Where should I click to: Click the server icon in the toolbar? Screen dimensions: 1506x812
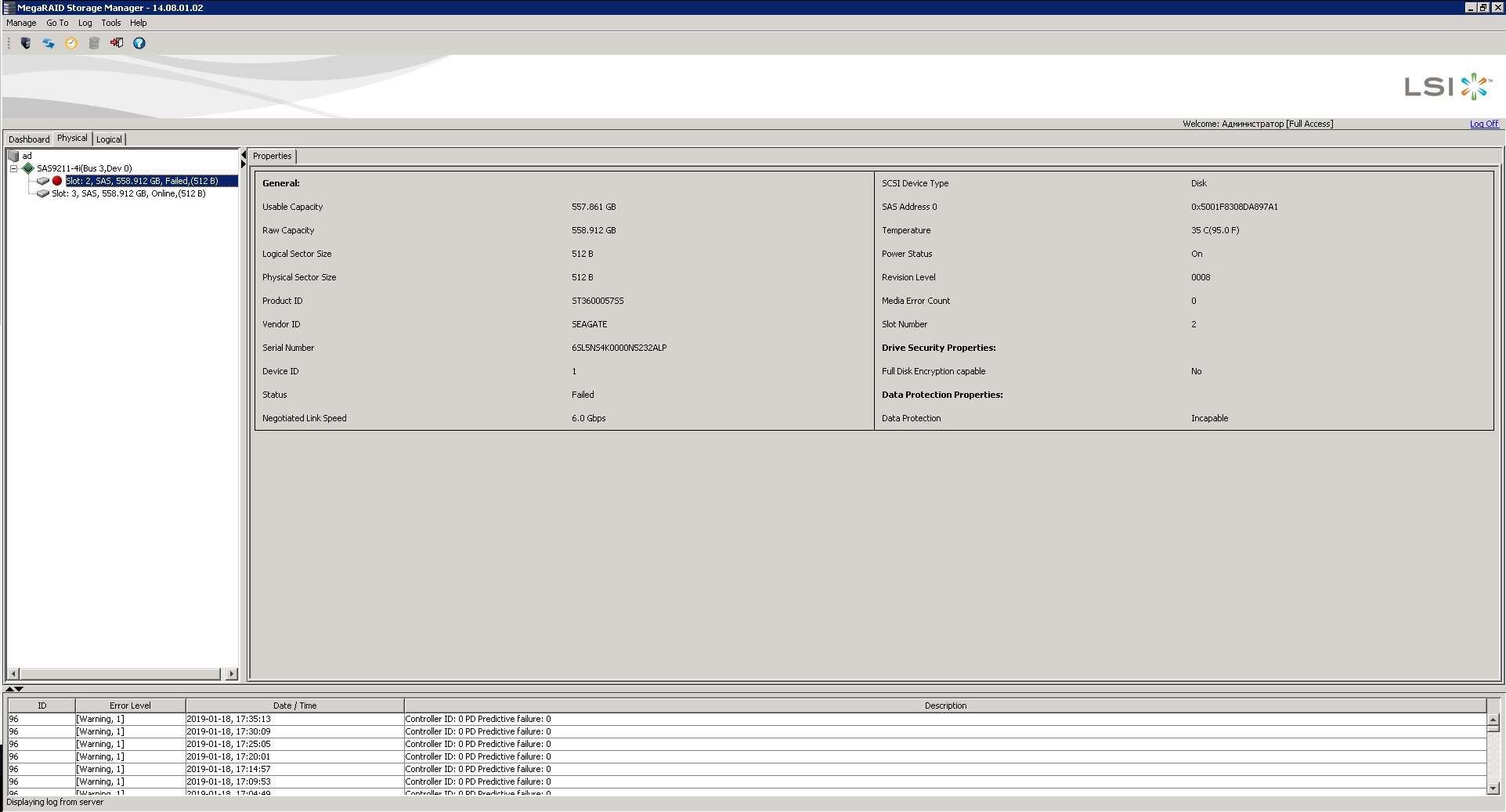26,43
